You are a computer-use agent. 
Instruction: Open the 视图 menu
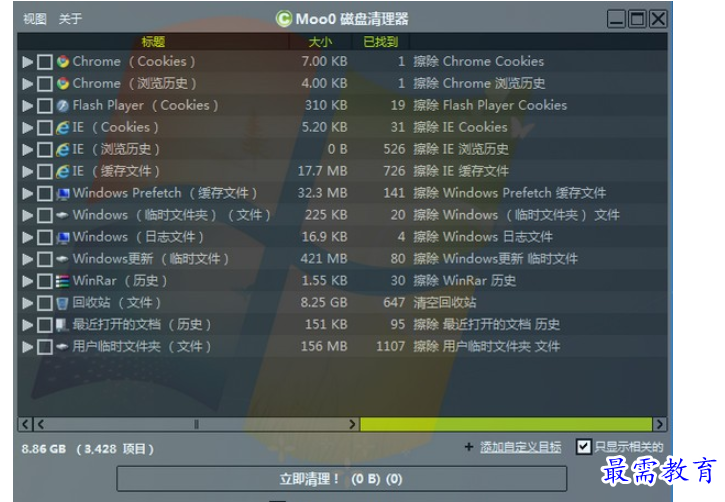[35, 19]
